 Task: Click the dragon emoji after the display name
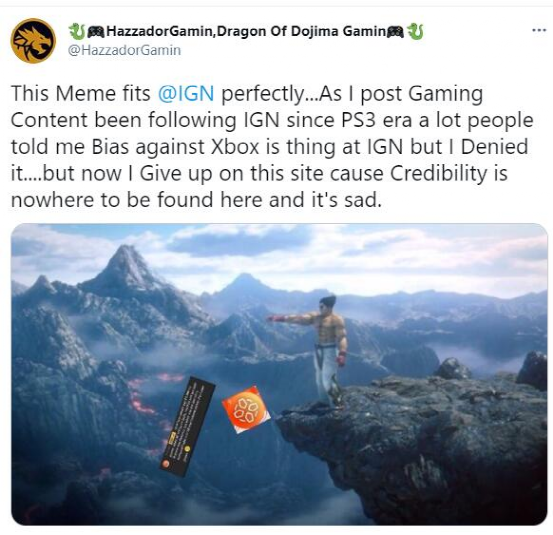point(415,31)
